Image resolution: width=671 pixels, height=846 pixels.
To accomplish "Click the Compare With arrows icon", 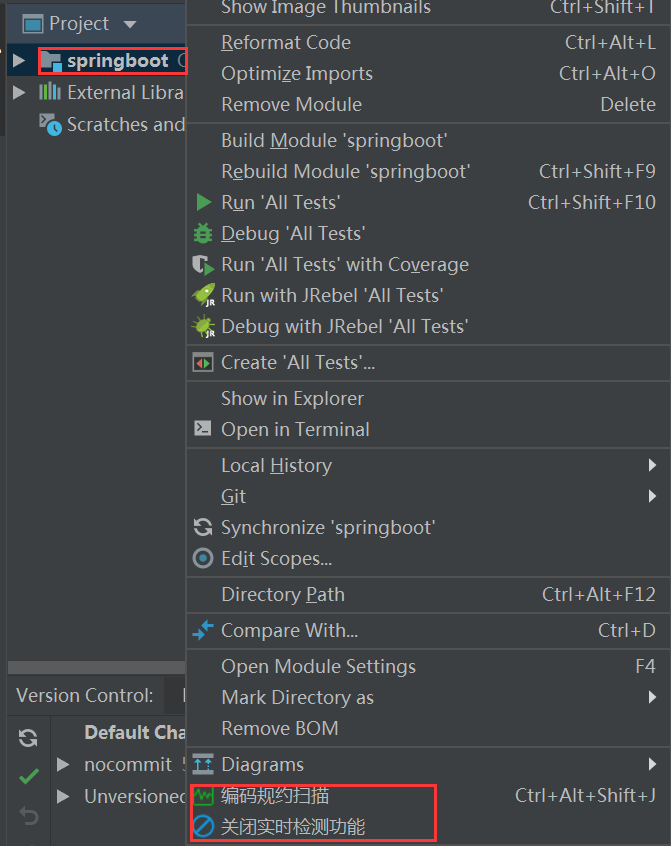I will pyautogui.click(x=203, y=630).
